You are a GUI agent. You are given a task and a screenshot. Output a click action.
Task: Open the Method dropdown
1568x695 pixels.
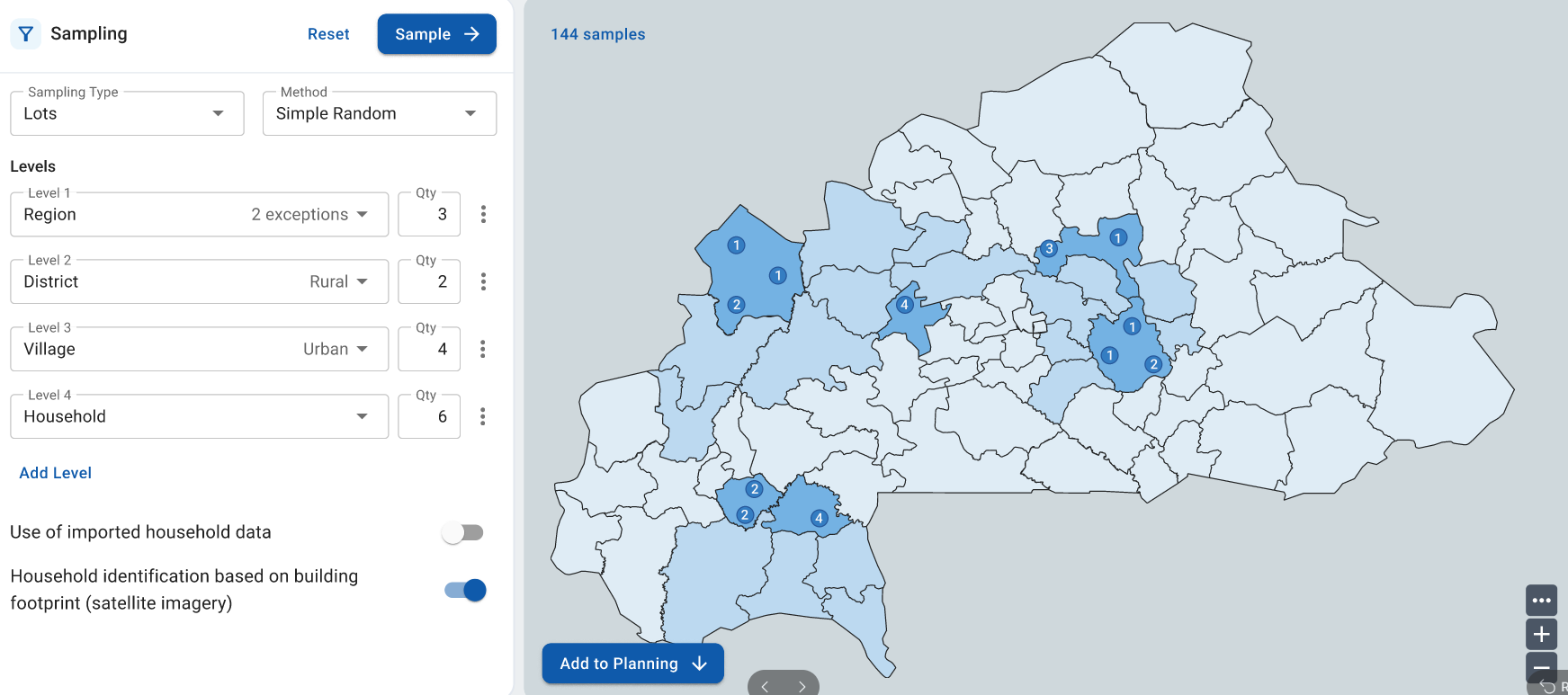(379, 114)
